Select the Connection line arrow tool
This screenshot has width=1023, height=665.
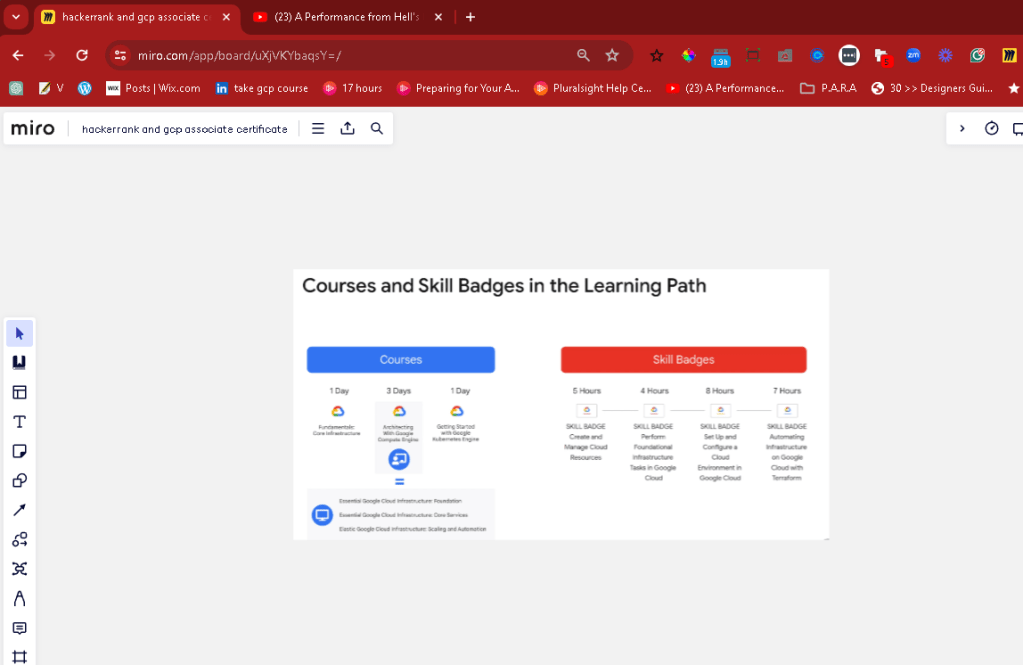[x=20, y=510]
